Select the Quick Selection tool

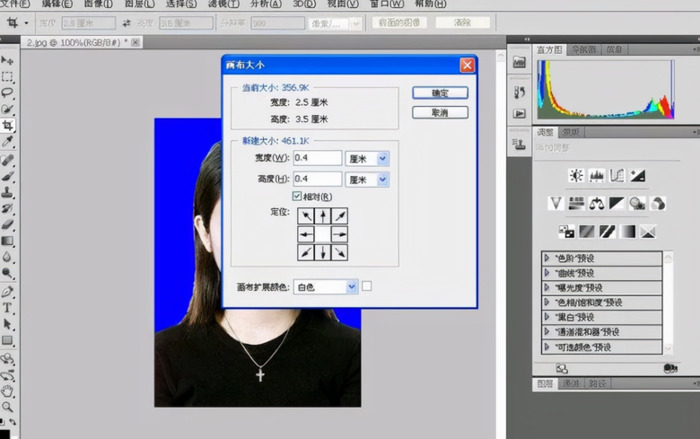[7, 109]
